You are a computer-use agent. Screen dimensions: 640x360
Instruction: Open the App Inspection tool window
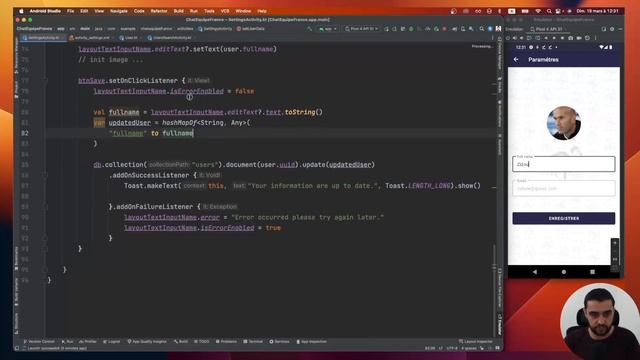pos(311,342)
